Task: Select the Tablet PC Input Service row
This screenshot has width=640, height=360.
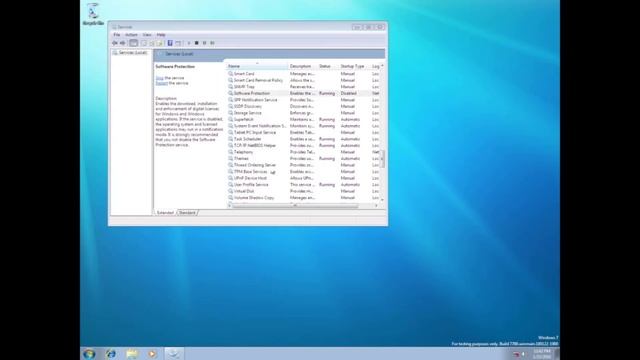Action: [x=303, y=133]
